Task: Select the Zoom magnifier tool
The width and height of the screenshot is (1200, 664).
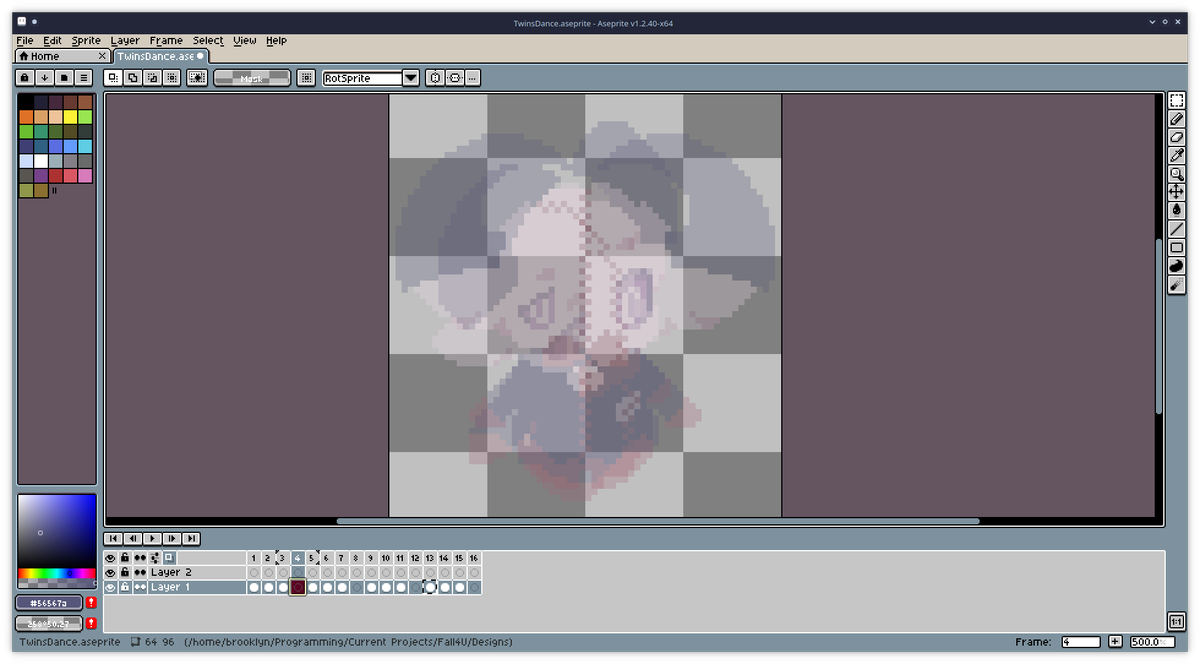Action: (1177, 173)
